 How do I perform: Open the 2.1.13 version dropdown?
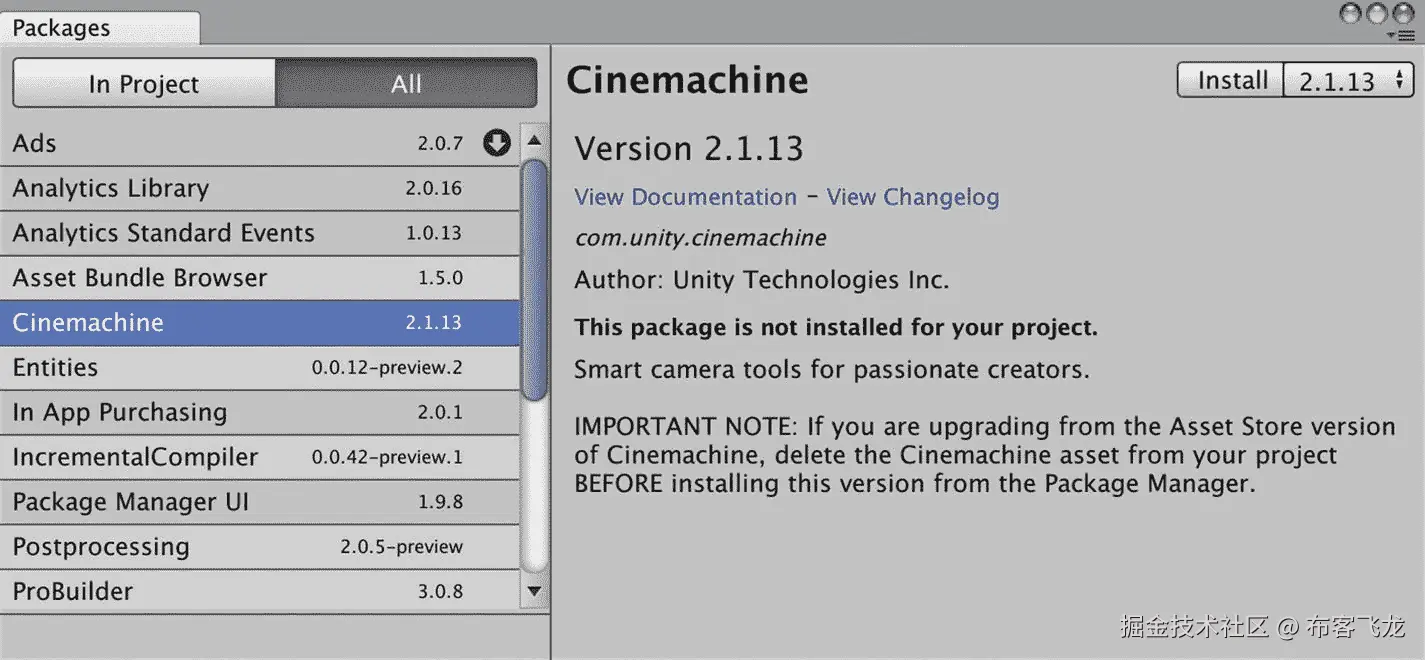(x=1349, y=81)
